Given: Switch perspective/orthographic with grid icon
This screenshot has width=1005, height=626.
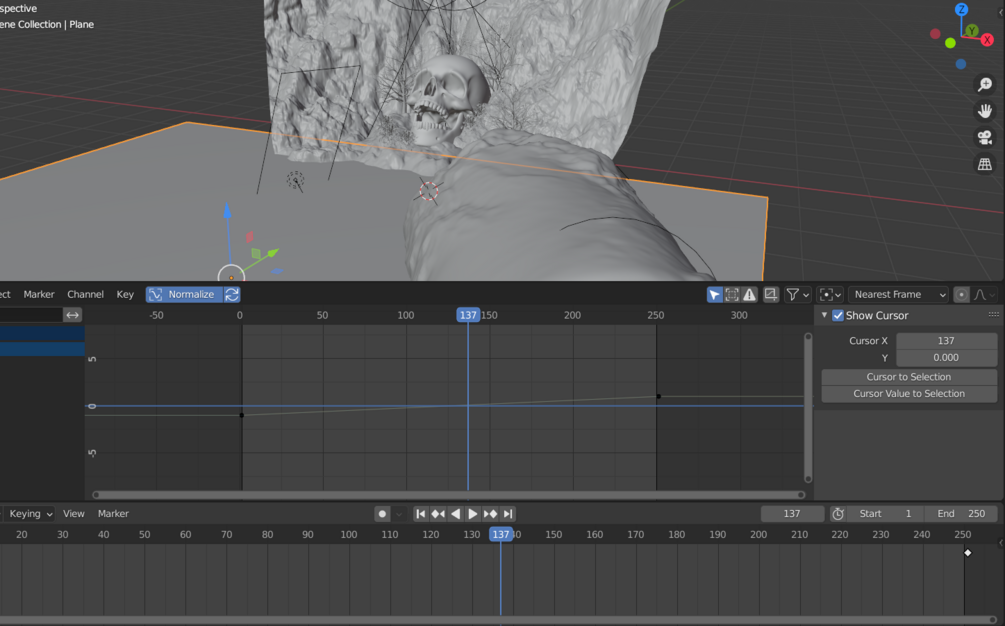Looking at the screenshot, I should (x=985, y=164).
